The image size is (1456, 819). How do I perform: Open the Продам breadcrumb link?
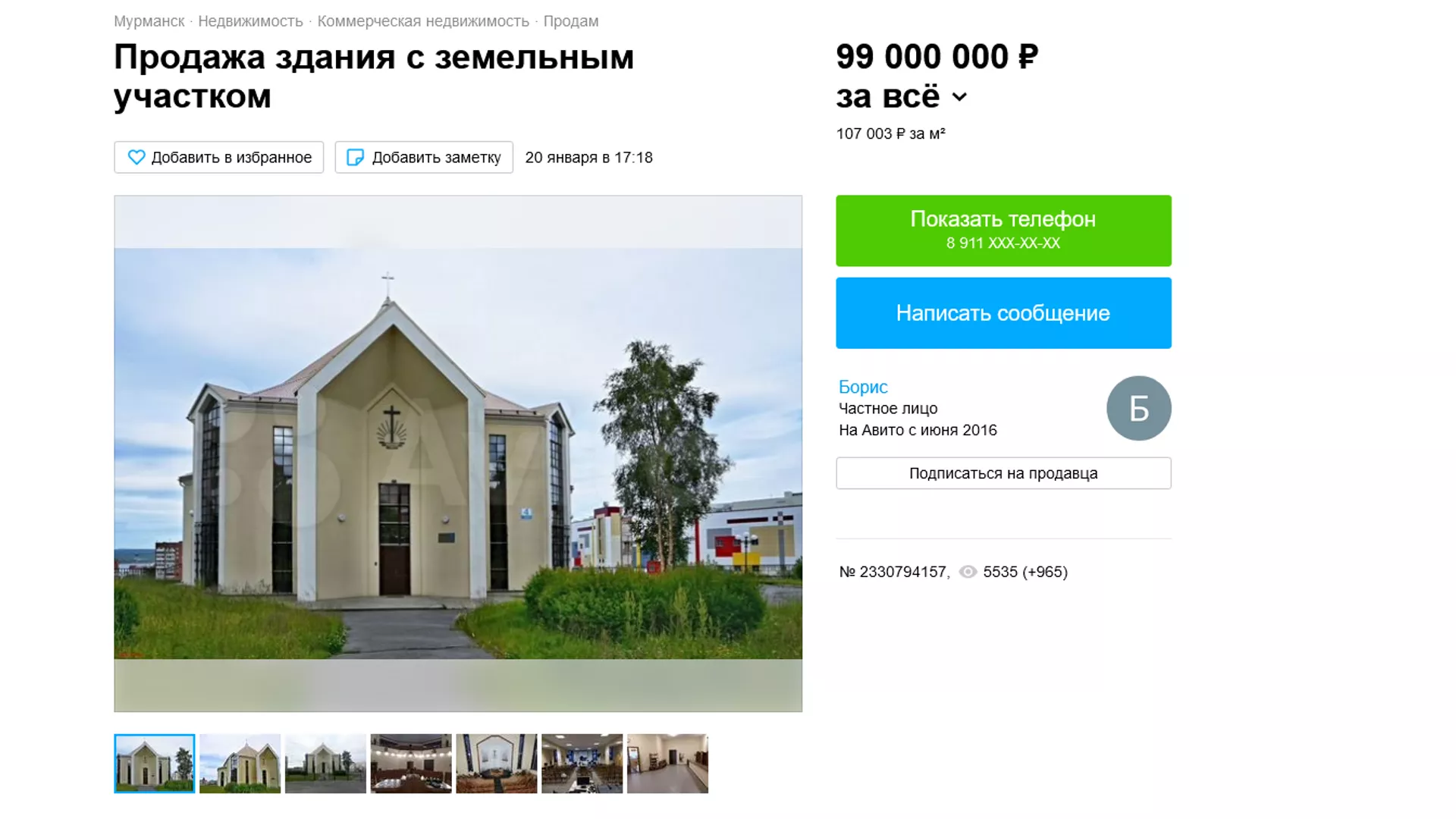point(571,21)
